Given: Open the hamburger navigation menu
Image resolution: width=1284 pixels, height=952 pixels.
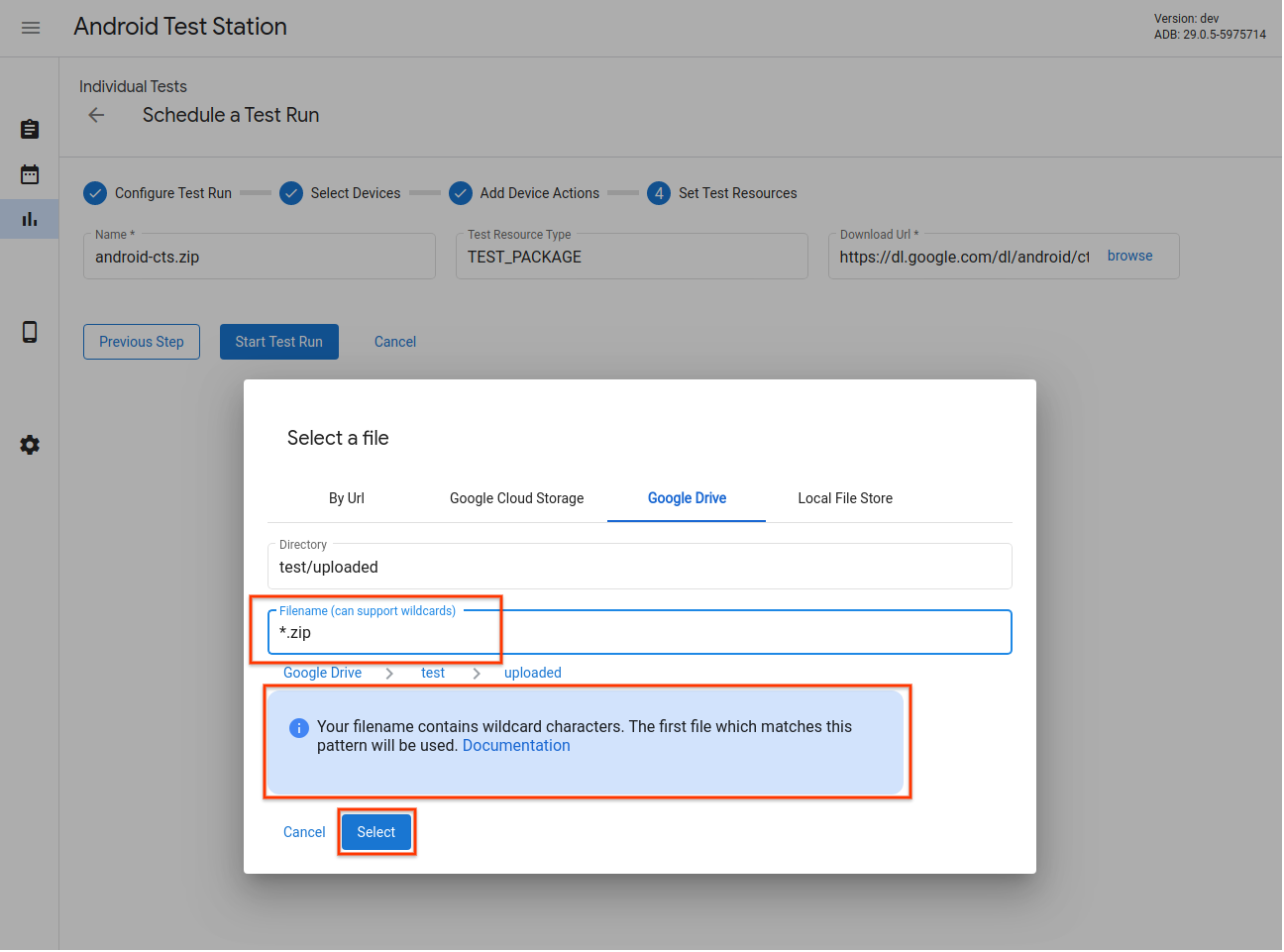Looking at the screenshot, I should (31, 27).
